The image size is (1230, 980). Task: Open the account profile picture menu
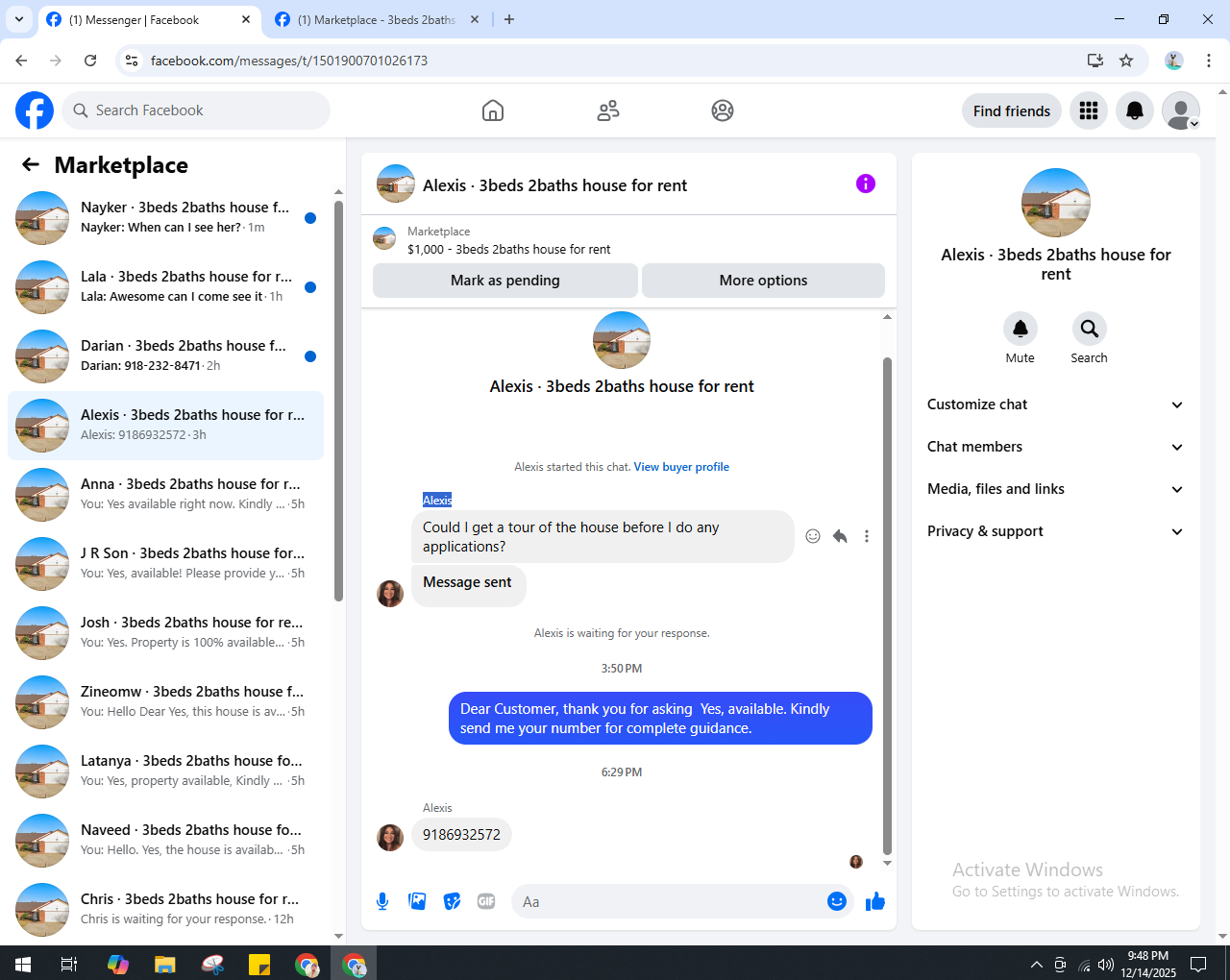click(1181, 110)
